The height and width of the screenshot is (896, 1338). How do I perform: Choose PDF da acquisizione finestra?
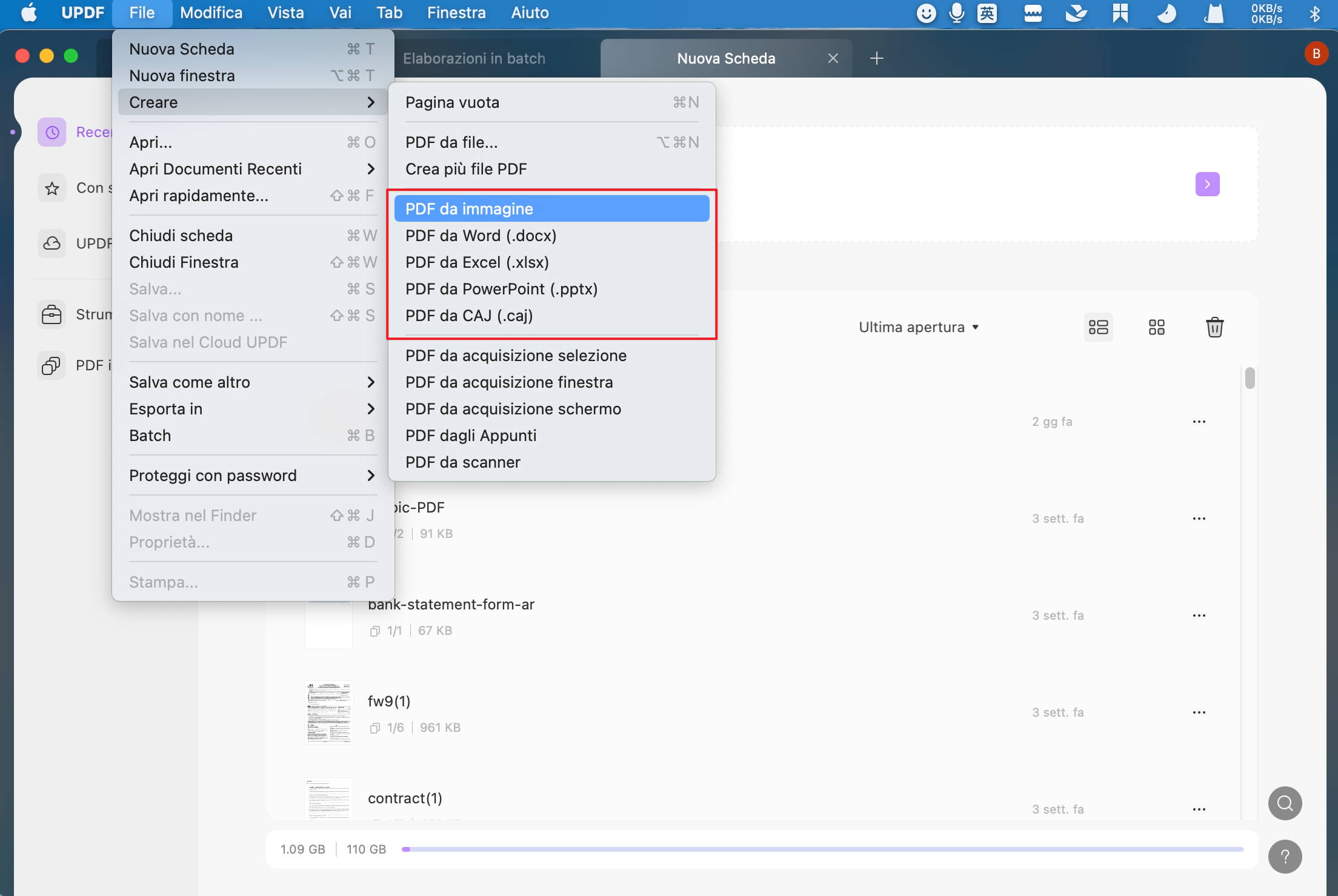coord(551,382)
